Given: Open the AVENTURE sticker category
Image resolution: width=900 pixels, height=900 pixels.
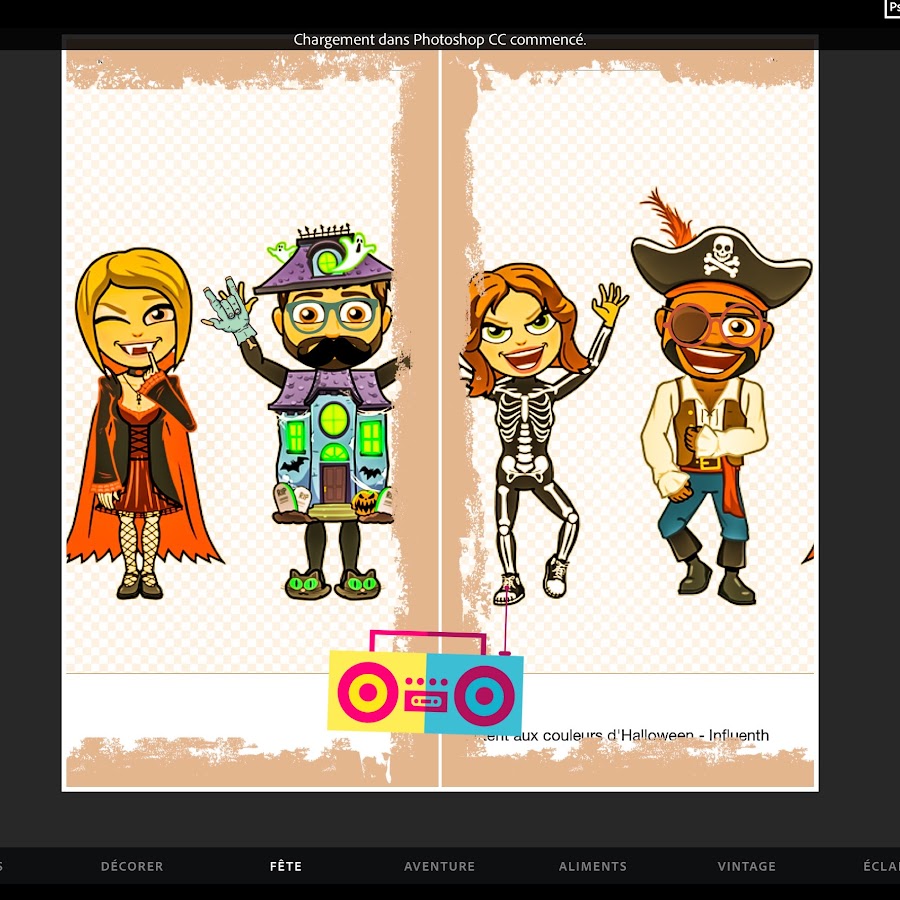Looking at the screenshot, I should 439,866.
